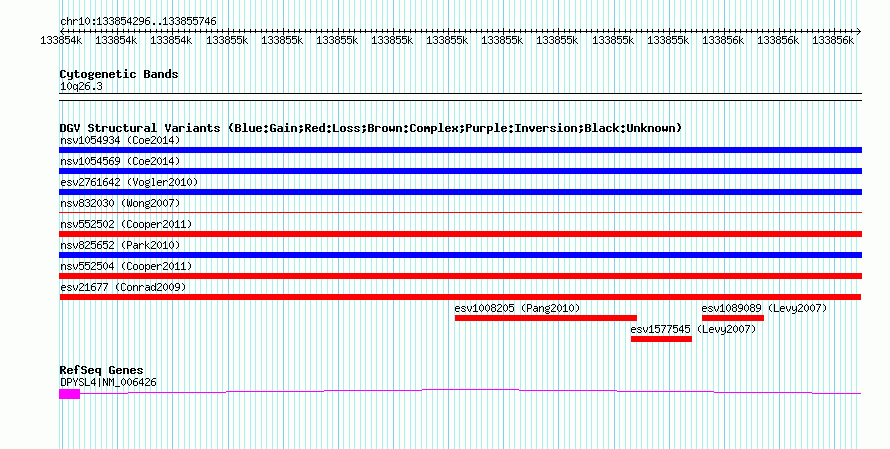Click the short red bar under esv1577545
890x449 pixels.
[x=661, y=339]
